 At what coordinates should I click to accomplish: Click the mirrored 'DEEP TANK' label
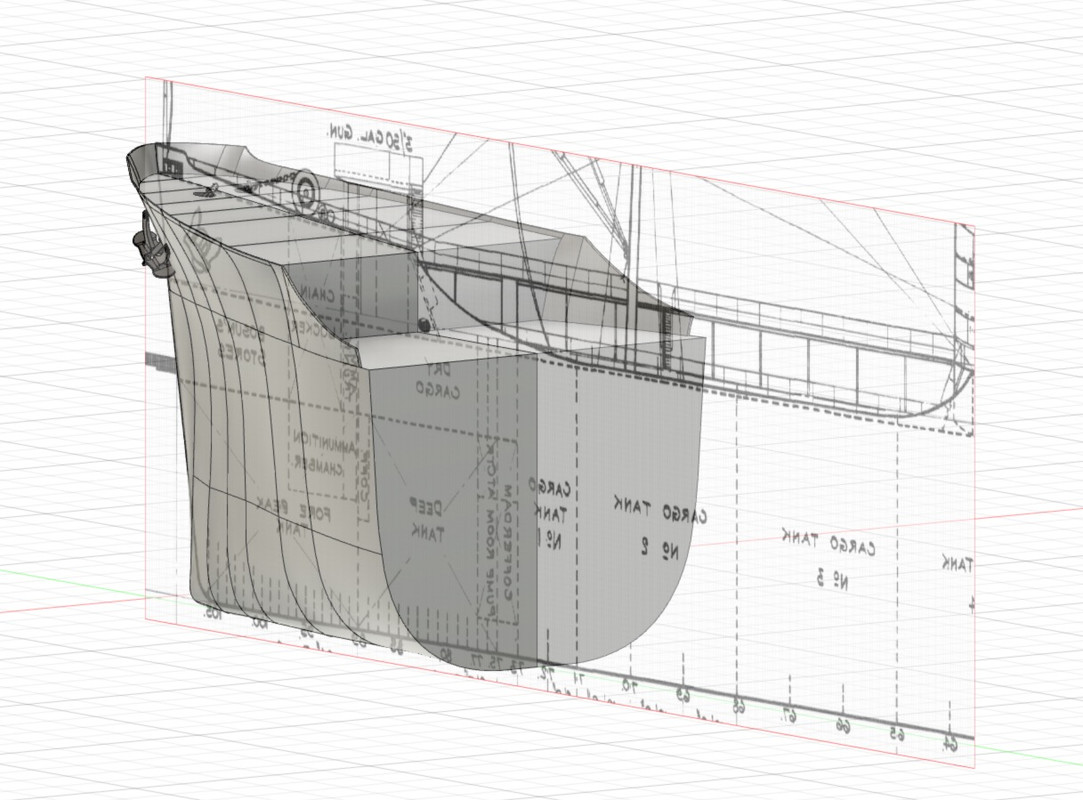pyautogui.click(x=427, y=522)
